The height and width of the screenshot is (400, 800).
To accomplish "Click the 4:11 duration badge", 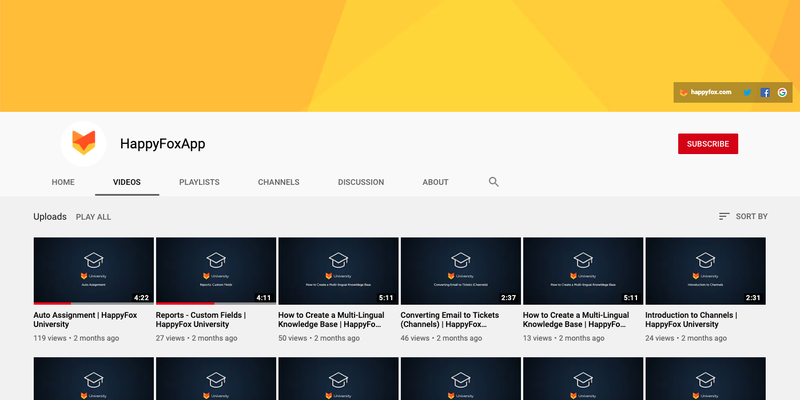I will (x=264, y=297).
